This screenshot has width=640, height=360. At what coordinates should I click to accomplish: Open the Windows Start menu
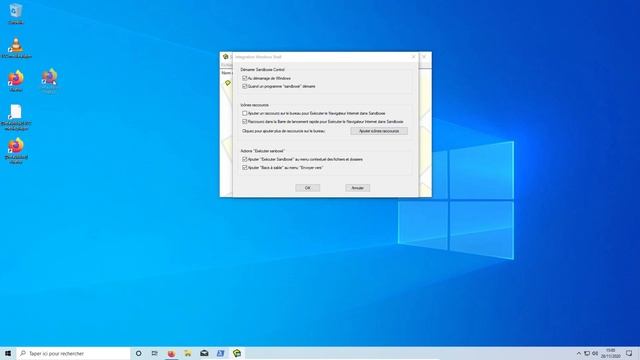[x=8, y=353]
